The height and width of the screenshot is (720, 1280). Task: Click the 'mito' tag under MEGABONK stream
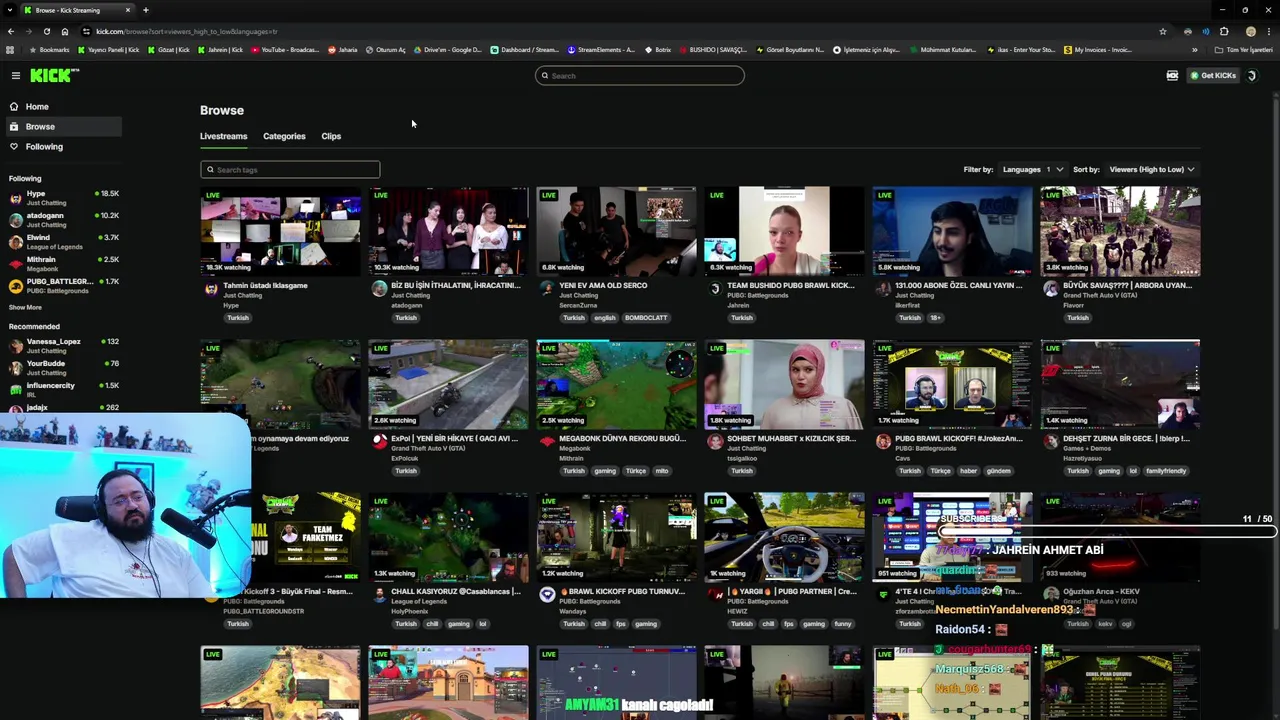click(x=662, y=471)
